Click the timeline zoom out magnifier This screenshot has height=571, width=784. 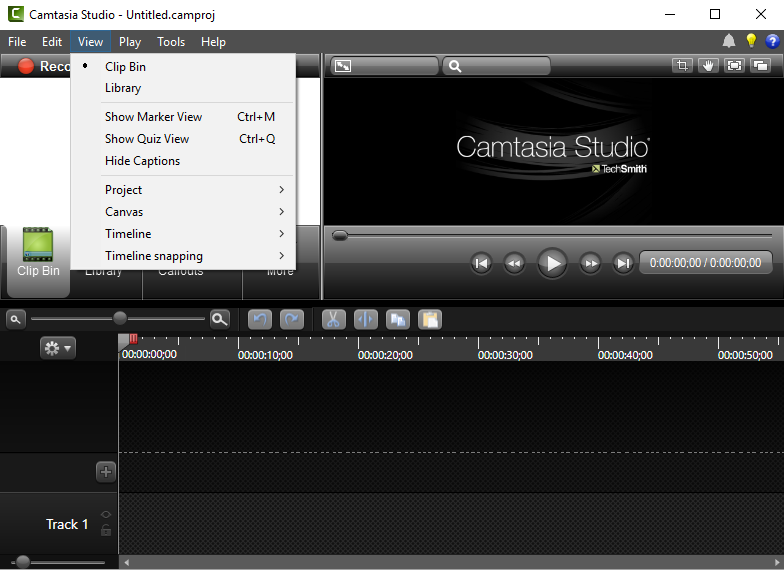[16, 319]
